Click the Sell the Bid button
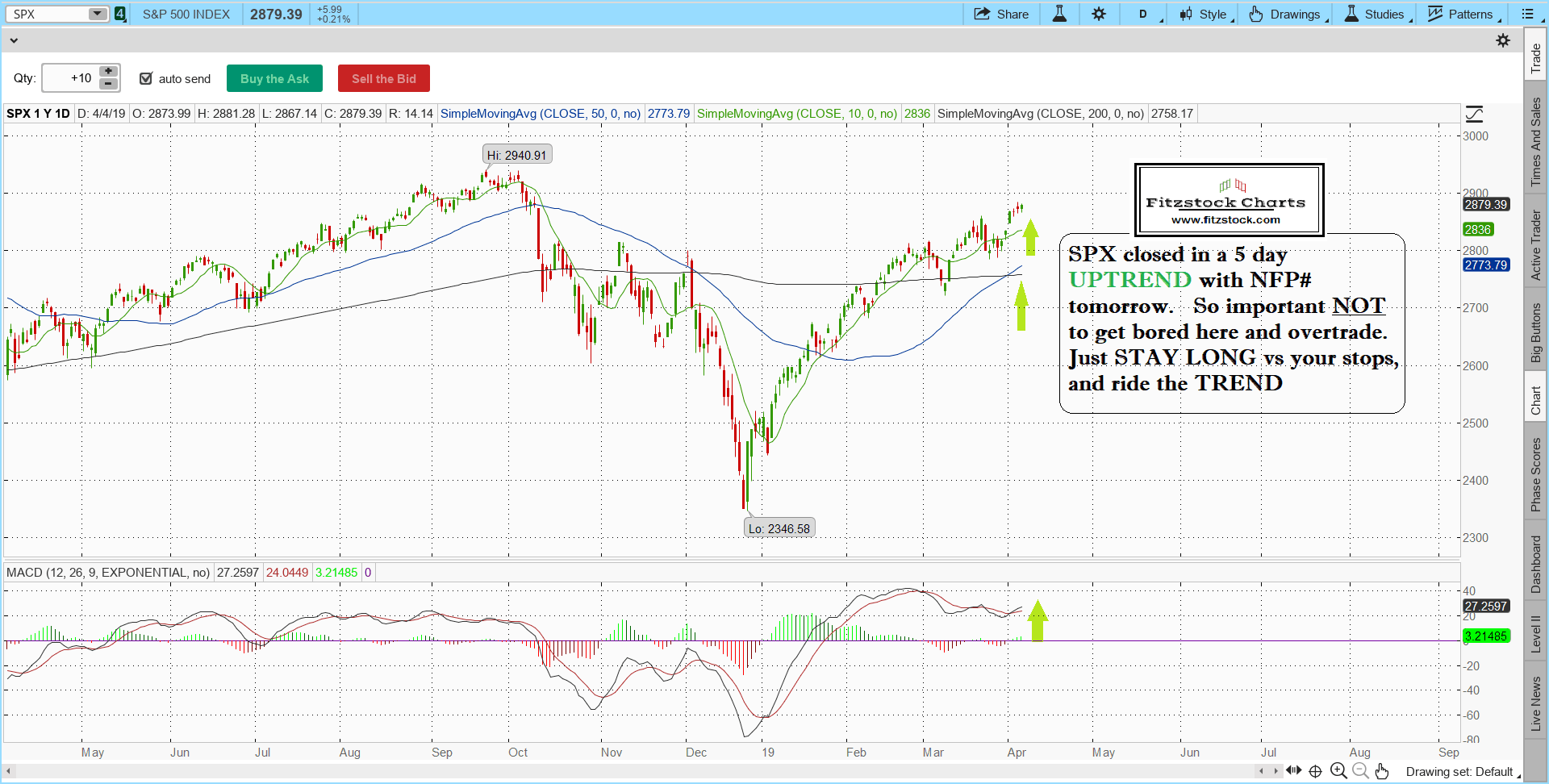 click(383, 78)
